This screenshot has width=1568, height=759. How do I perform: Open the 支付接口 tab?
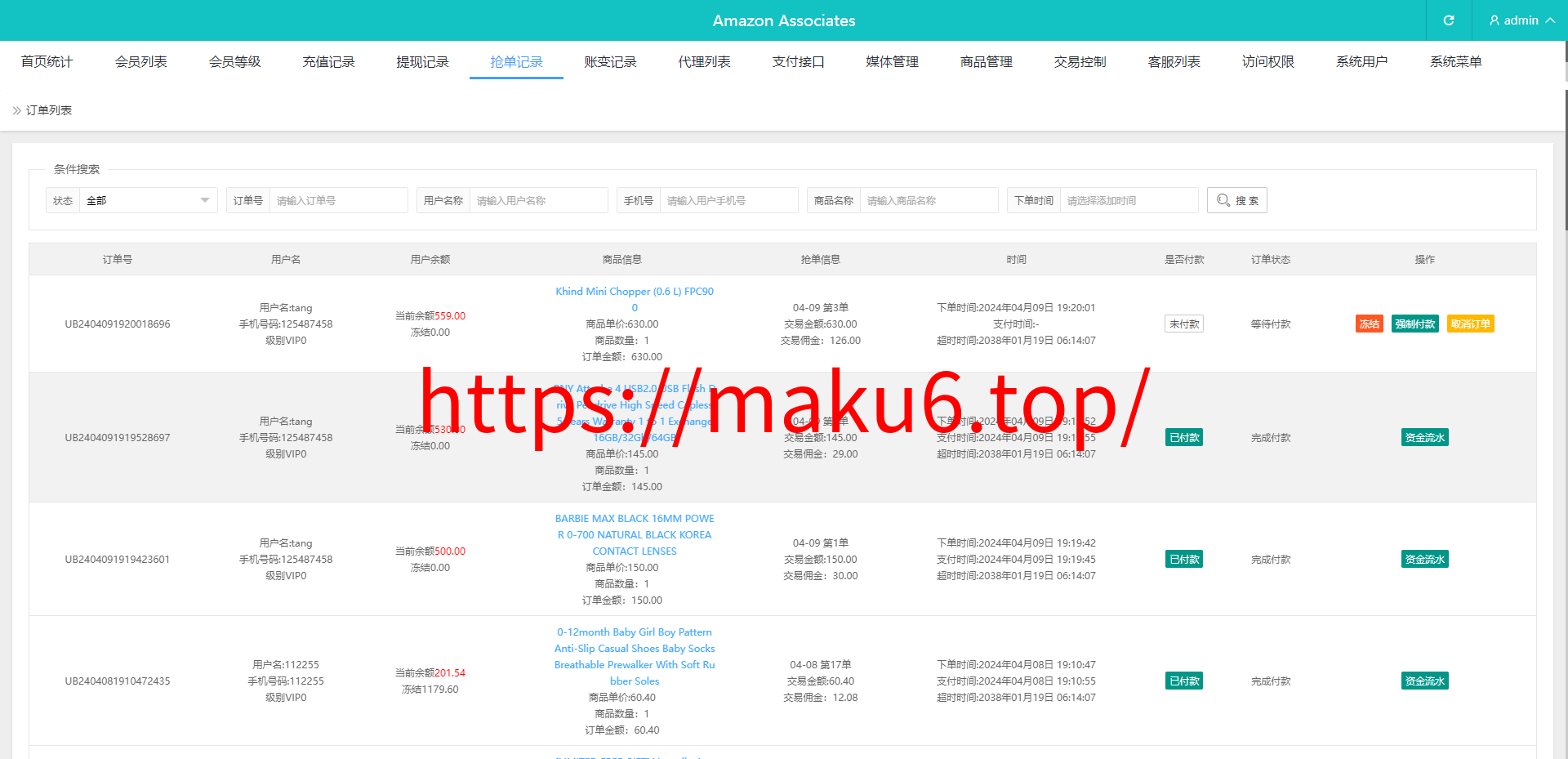pos(798,61)
